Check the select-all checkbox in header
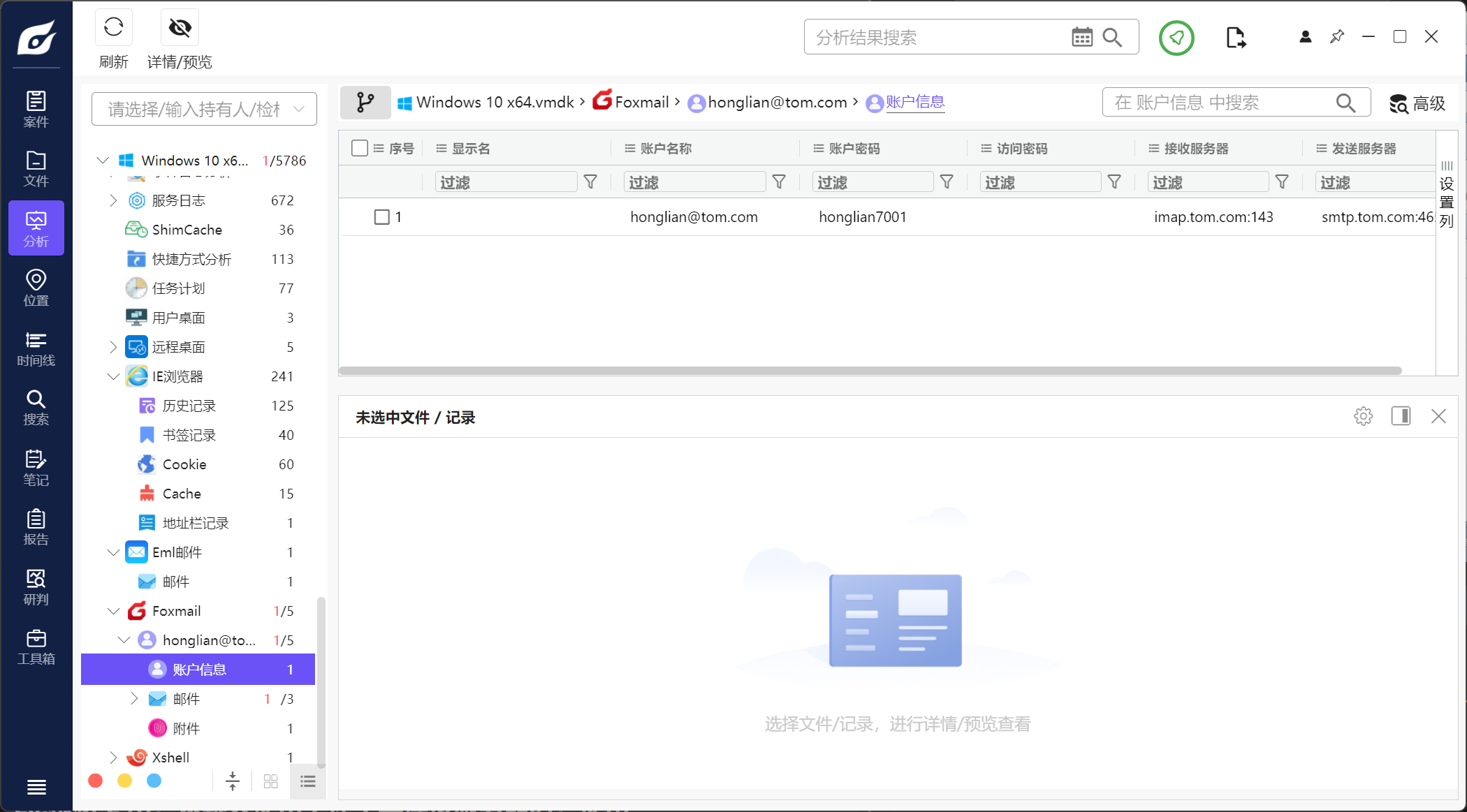 (360, 148)
